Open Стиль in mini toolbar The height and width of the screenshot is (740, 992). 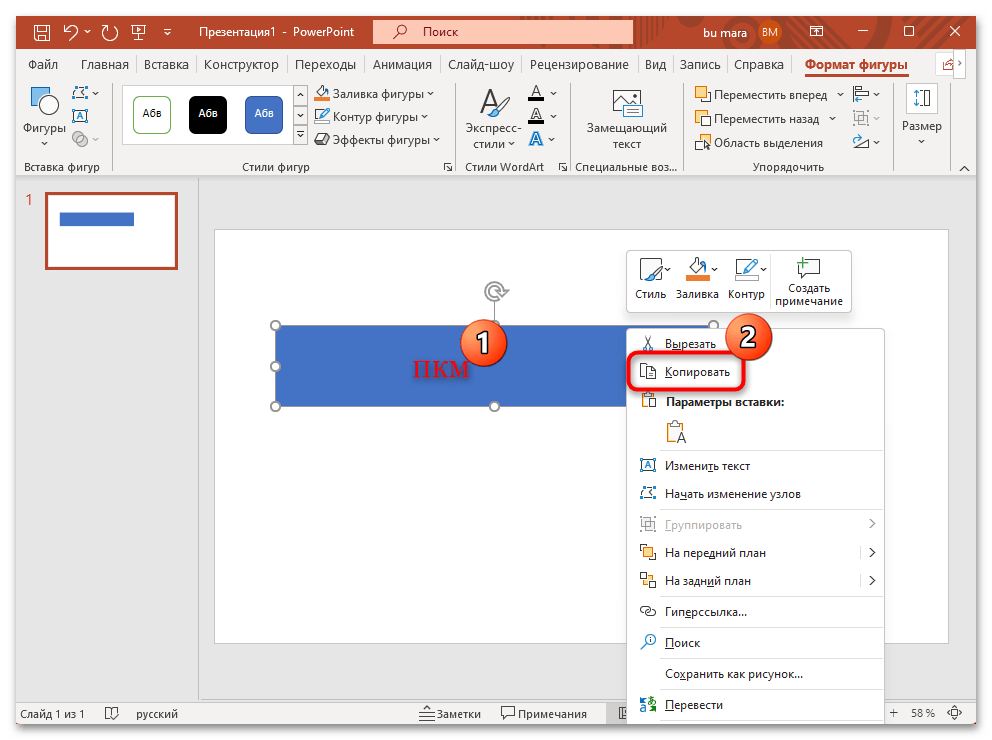pos(651,279)
